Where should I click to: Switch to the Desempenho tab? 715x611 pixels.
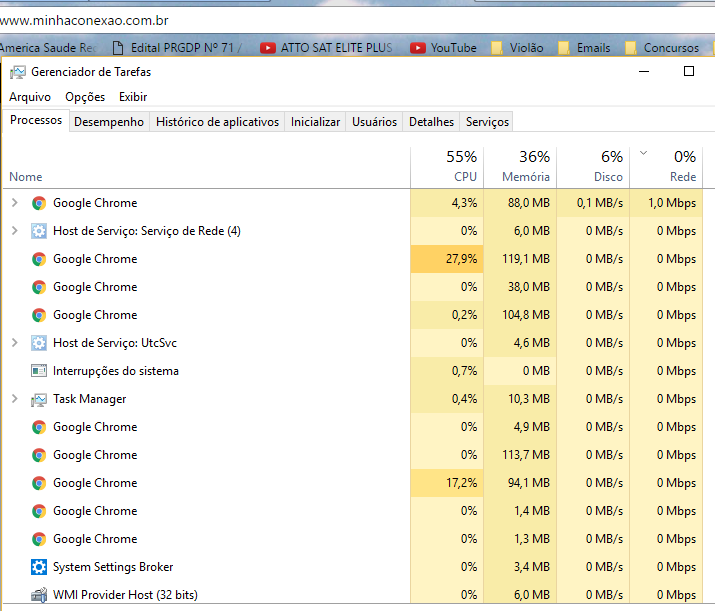pyautogui.click(x=109, y=122)
